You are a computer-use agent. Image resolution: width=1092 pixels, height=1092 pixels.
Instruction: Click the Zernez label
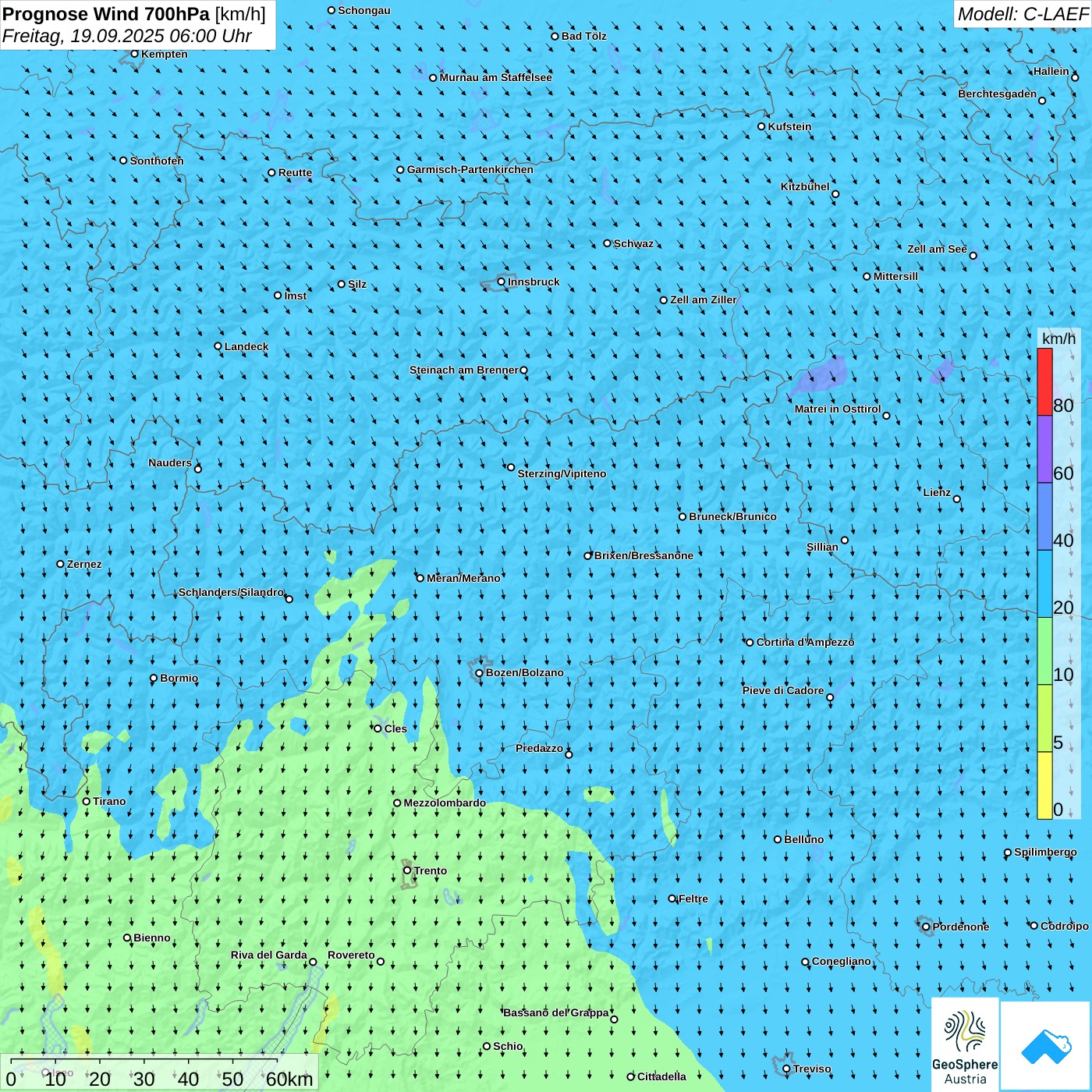[x=84, y=564]
